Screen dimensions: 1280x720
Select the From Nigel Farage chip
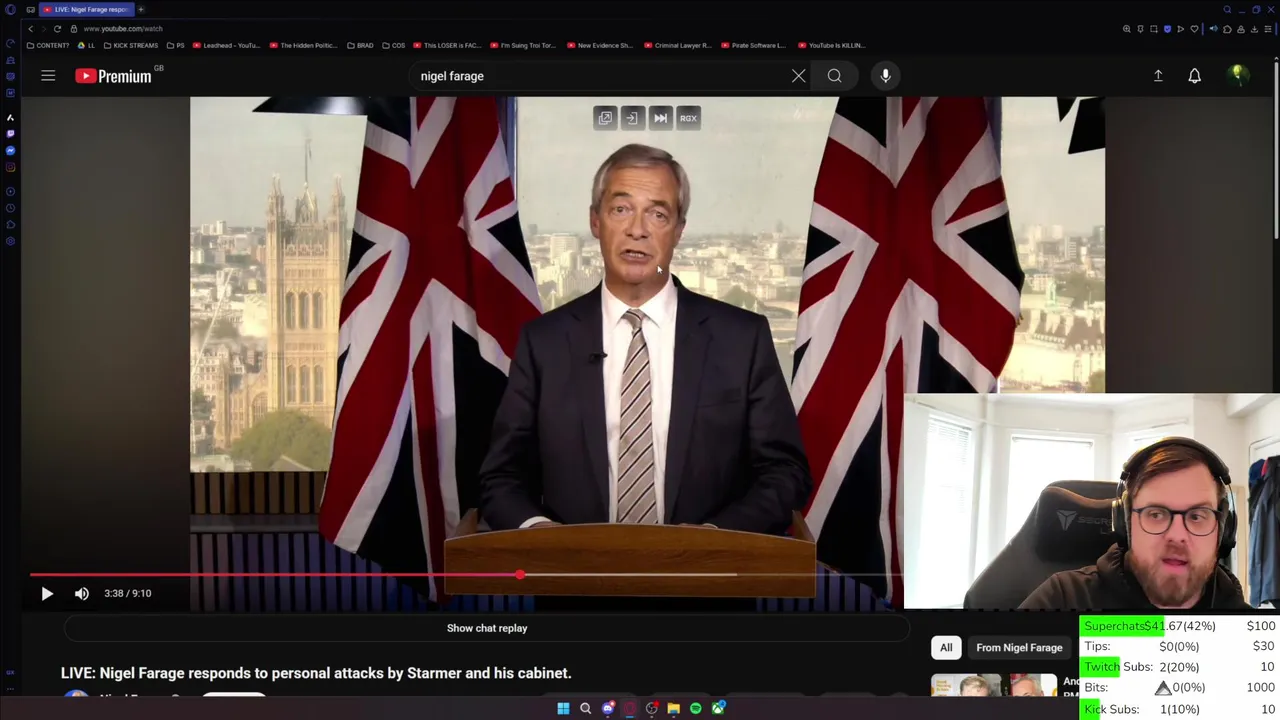pos(1019,648)
